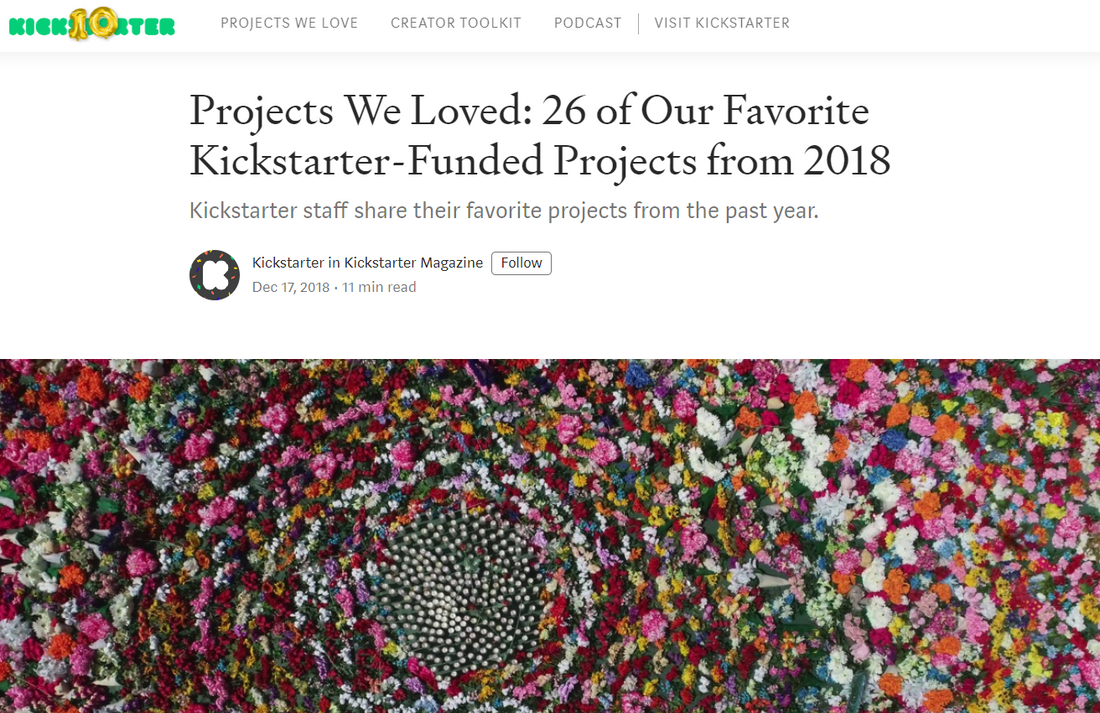Open the CREATOR TOOLKIT section
The width and height of the screenshot is (1100, 713).
[x=455, y=22]
